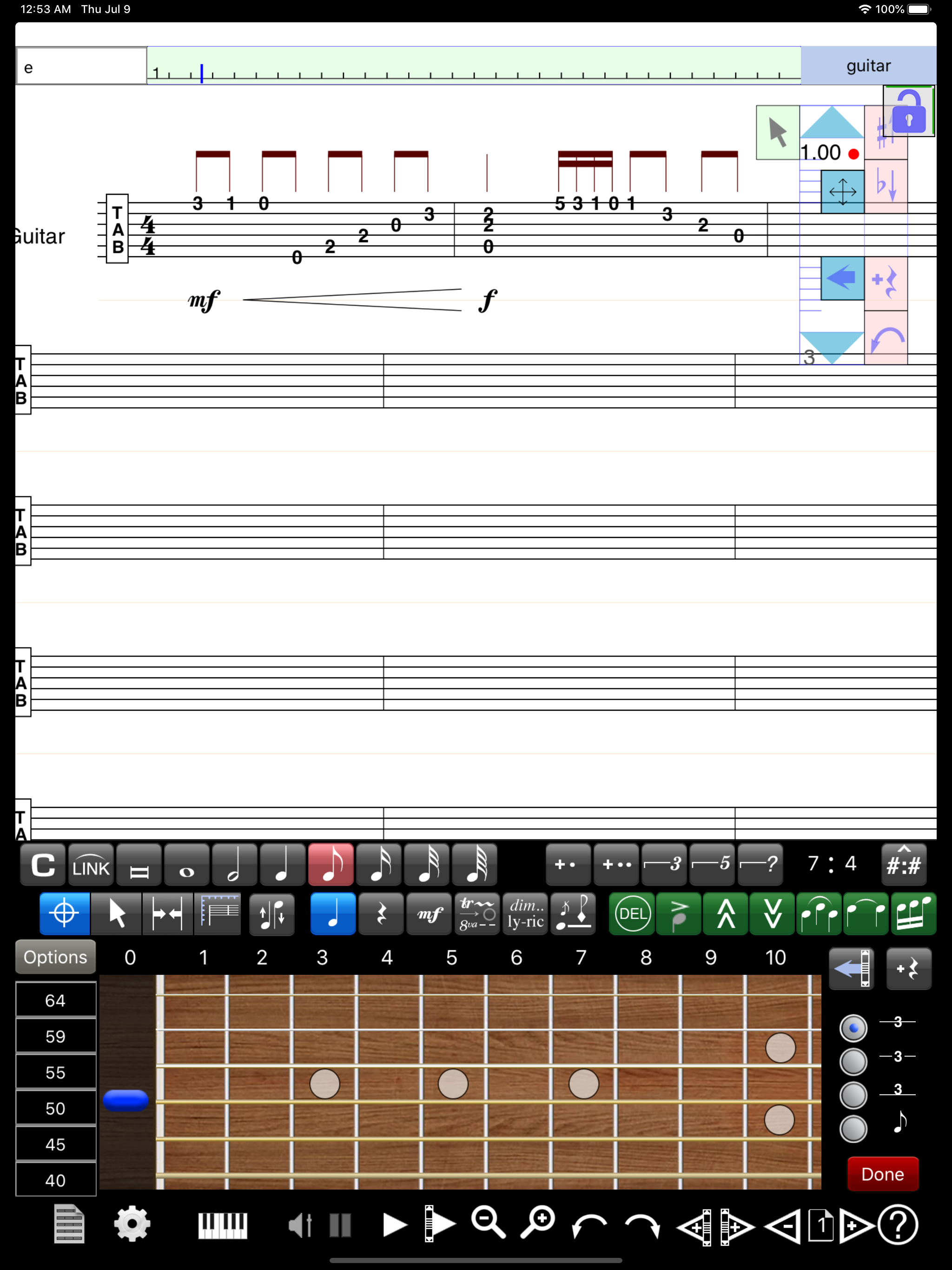Toggle the LINK button
The width and height of the screenshot is (952, 1270).
(x=91, y=864)
